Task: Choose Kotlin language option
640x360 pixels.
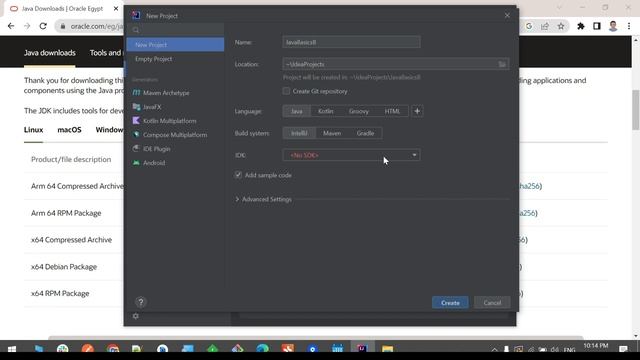Action: point(326,111)
